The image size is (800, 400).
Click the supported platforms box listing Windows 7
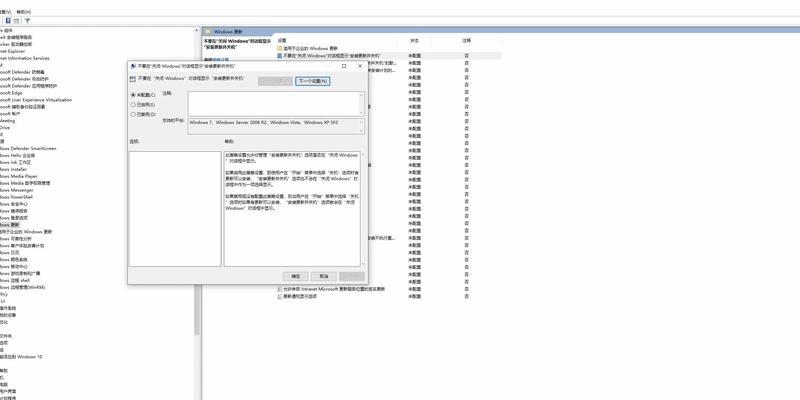click(276, 127)
